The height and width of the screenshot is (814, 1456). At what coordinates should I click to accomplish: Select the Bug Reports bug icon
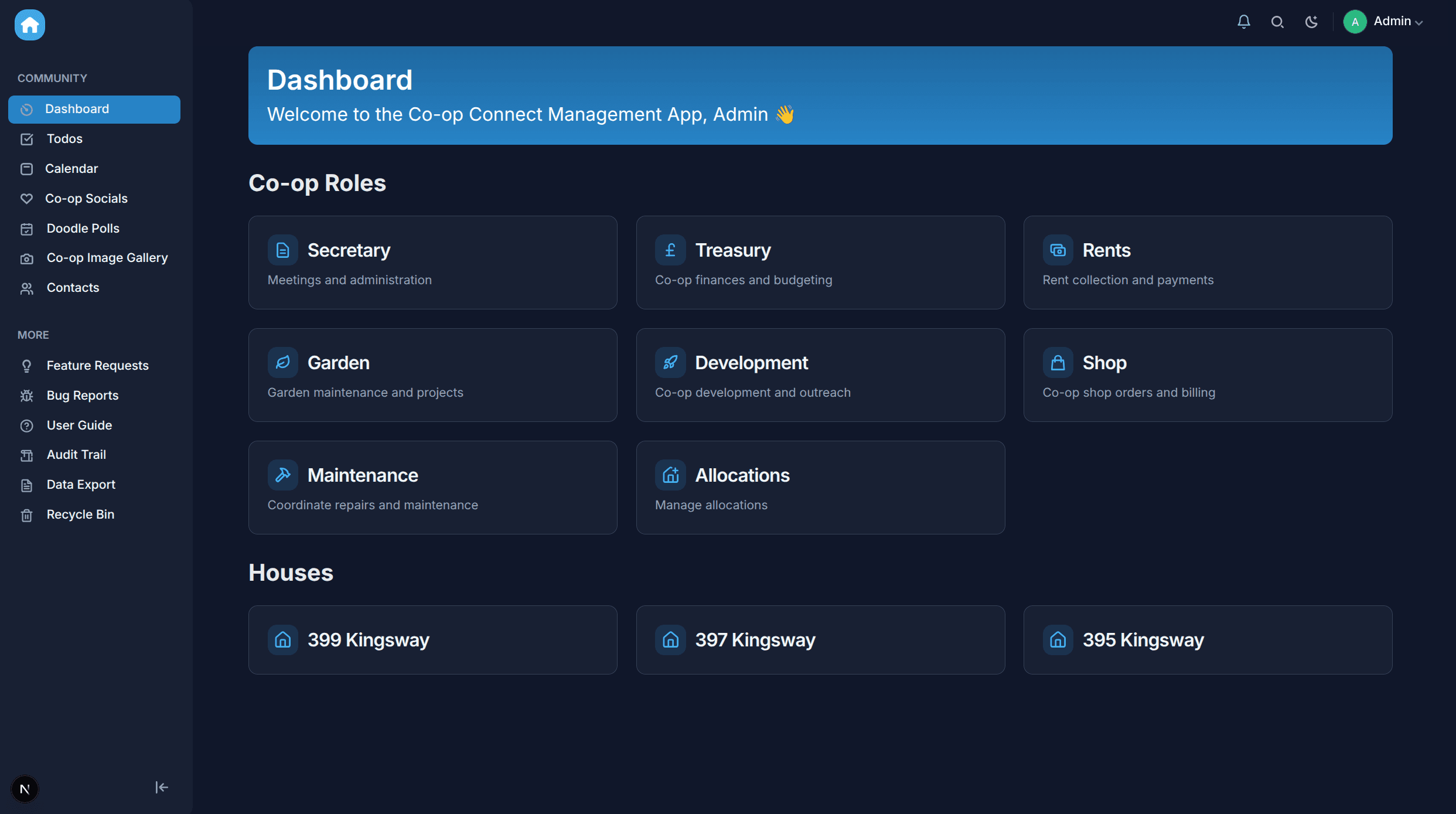click(x=27, y=395)
